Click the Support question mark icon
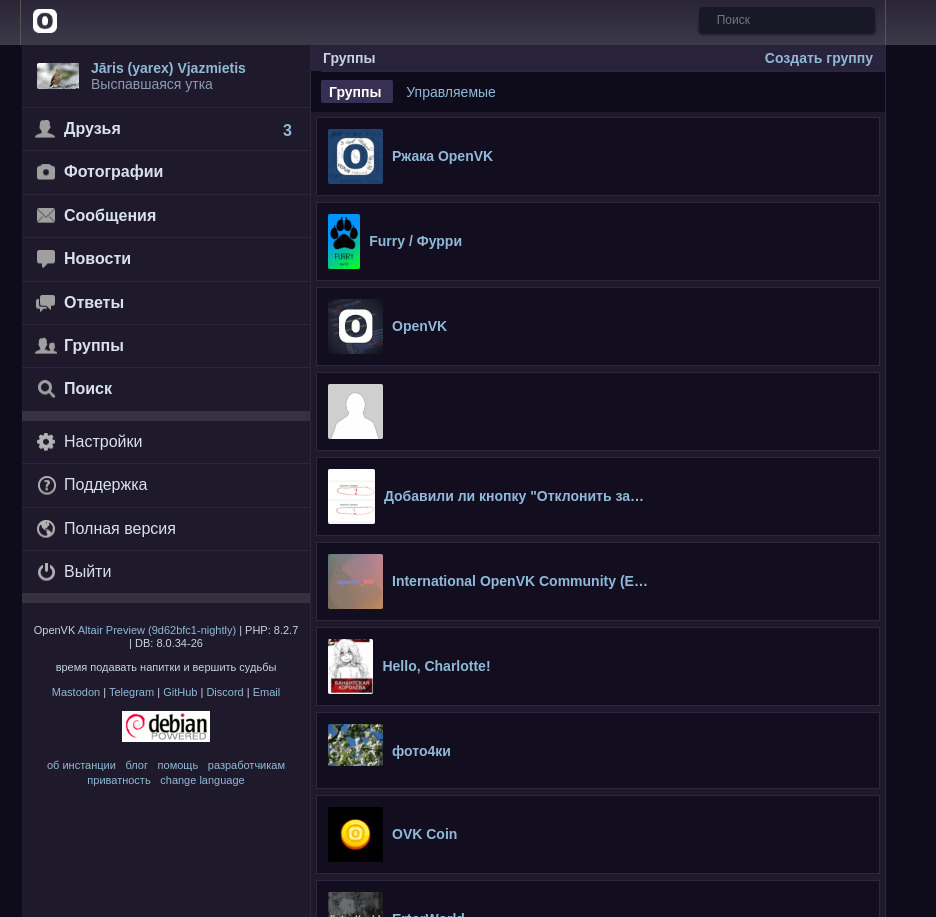The image size is (936, 917). tap(46, 485)
